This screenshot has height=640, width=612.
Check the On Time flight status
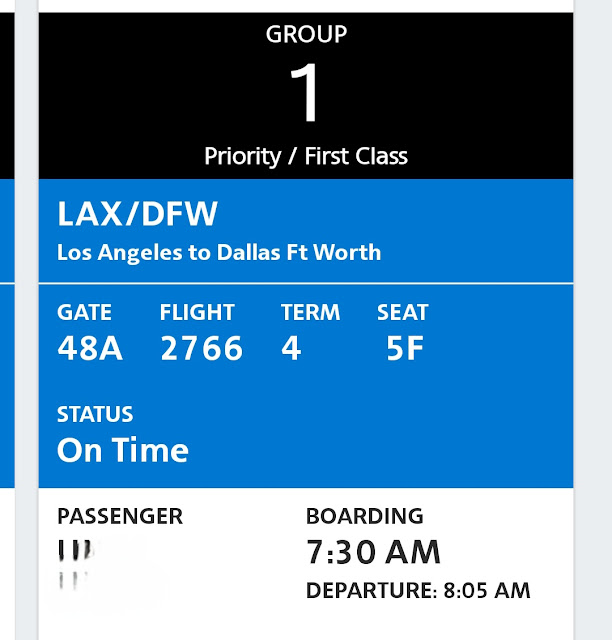pyautogui.click(x=123, y=450)
